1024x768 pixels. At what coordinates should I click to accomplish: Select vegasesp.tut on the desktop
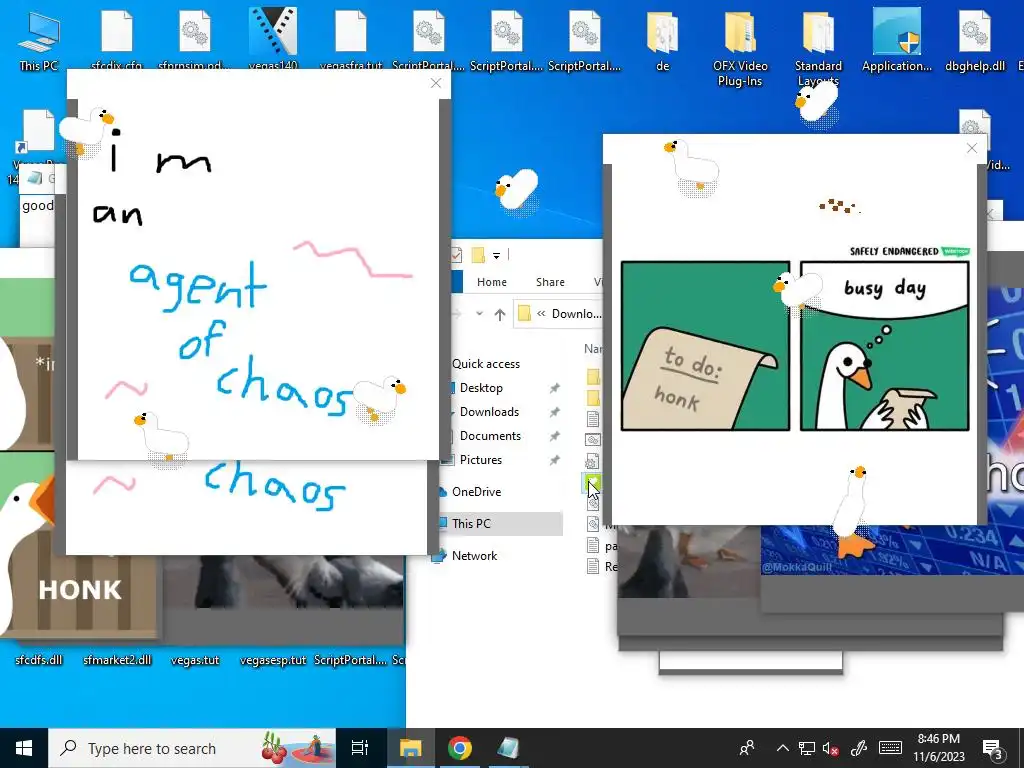273,660
